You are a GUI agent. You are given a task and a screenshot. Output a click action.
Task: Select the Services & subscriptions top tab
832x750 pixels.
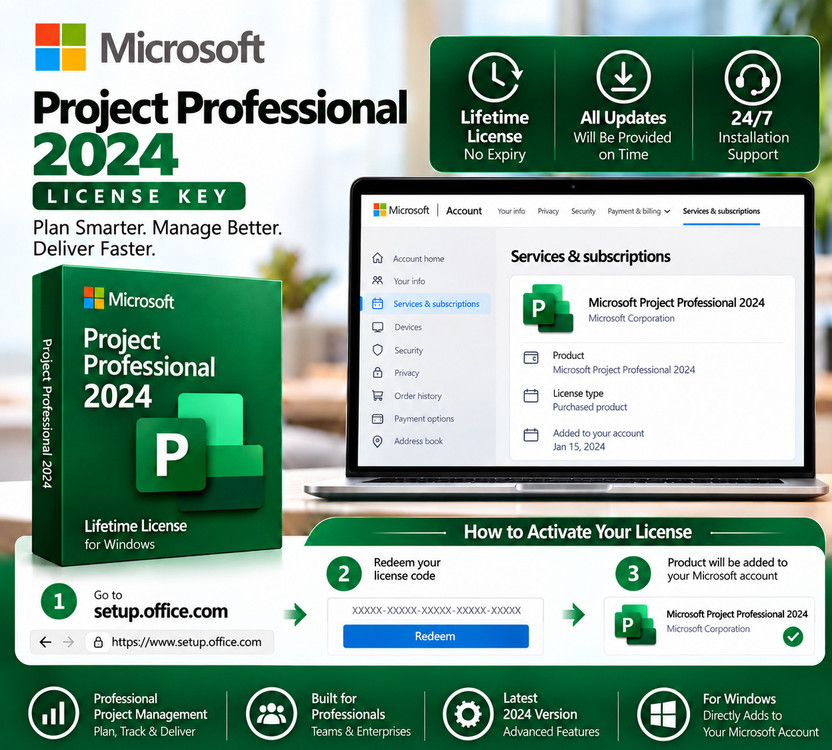coord(721,211)
